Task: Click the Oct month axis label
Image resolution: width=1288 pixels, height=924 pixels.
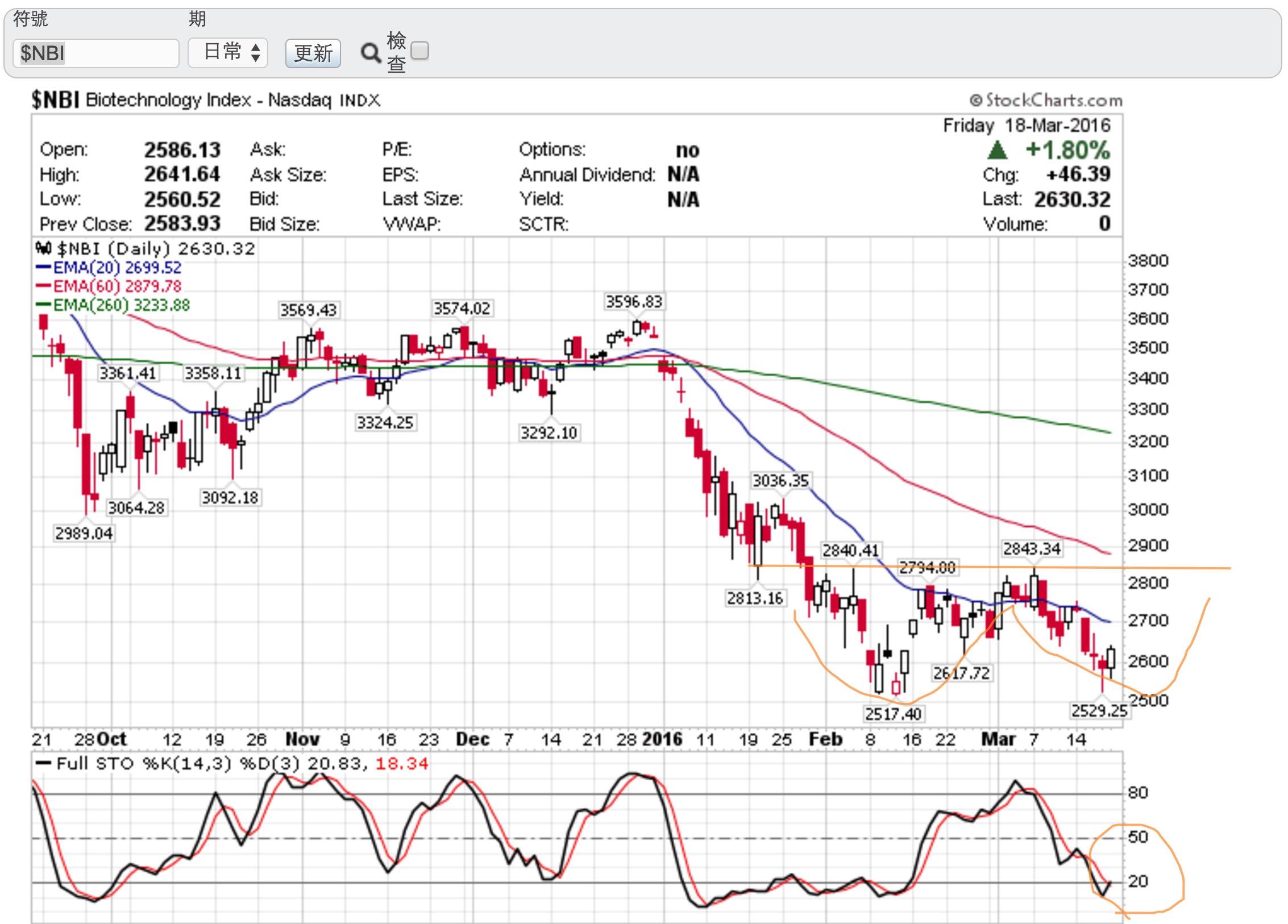Action: [111, 739]
